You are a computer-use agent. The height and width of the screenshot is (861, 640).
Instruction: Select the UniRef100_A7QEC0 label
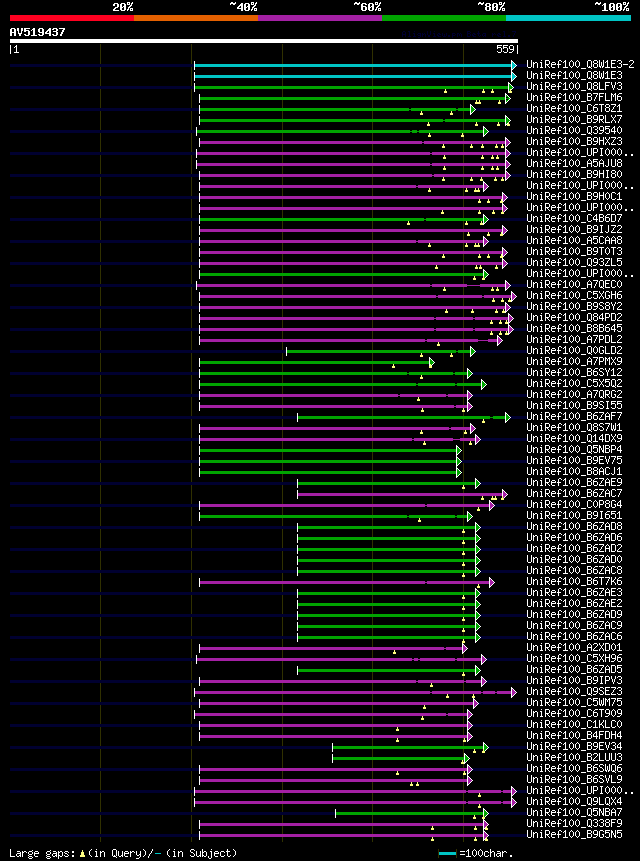click(x=575, y=284)
